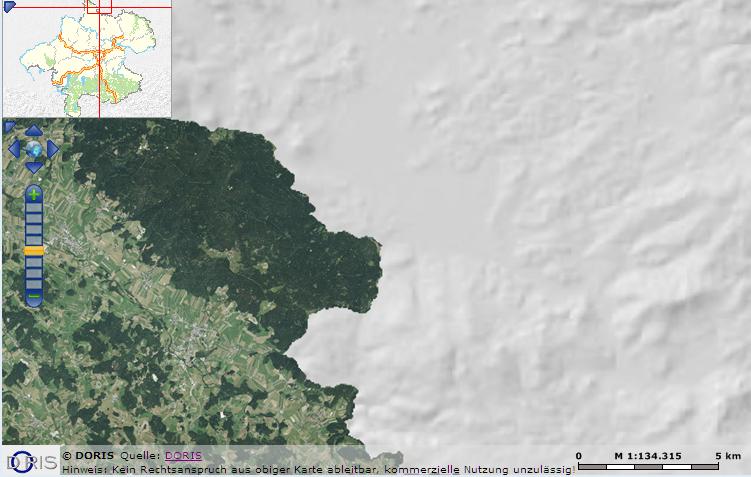Click the DORIS logo in bottom corner
This screenshot has height=477, width=751.
point(28,462)
